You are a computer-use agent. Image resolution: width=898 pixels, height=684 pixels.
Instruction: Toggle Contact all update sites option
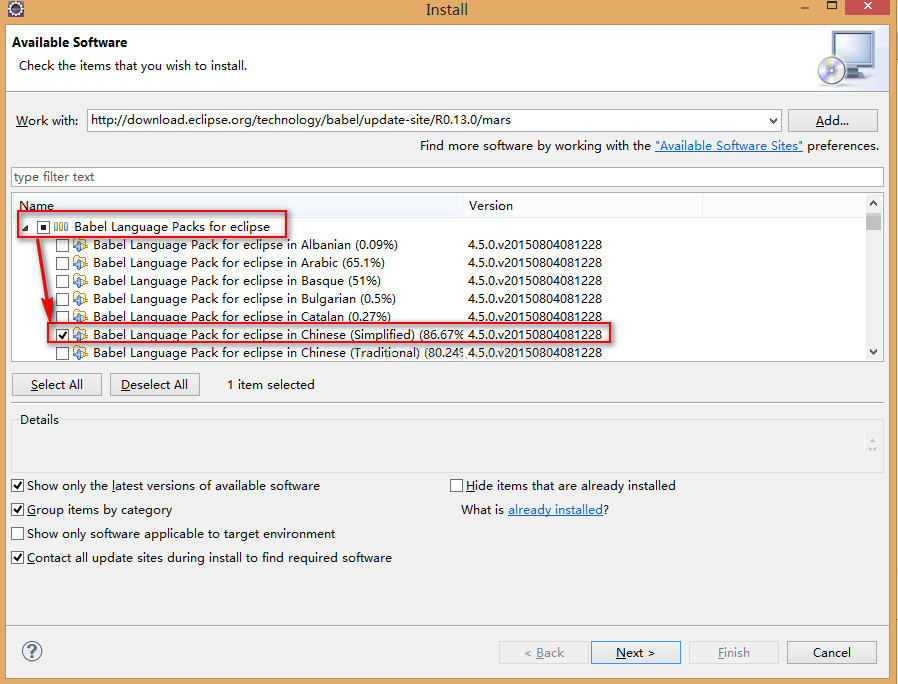point(18,557)
